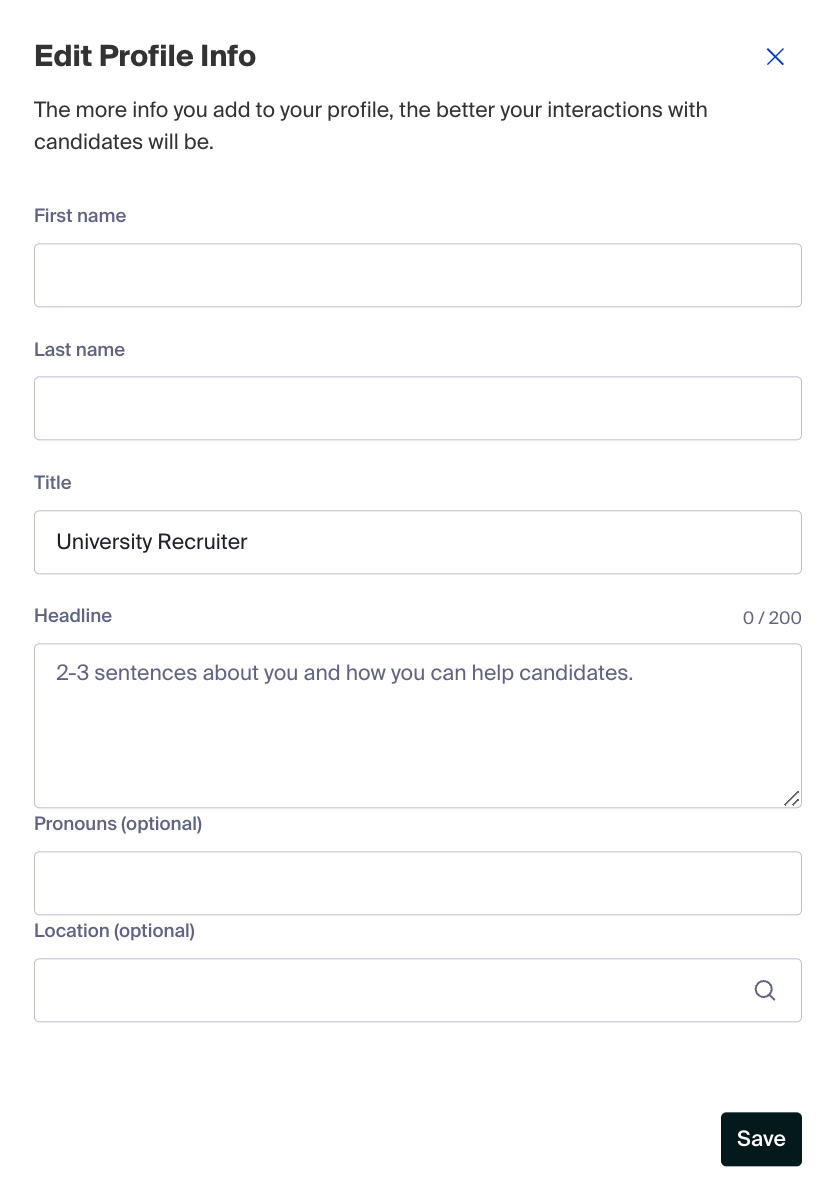Close the Edit Profile Info dialog
The width and height of the screenshot is (836, 1192).
(x=774, y=57)
